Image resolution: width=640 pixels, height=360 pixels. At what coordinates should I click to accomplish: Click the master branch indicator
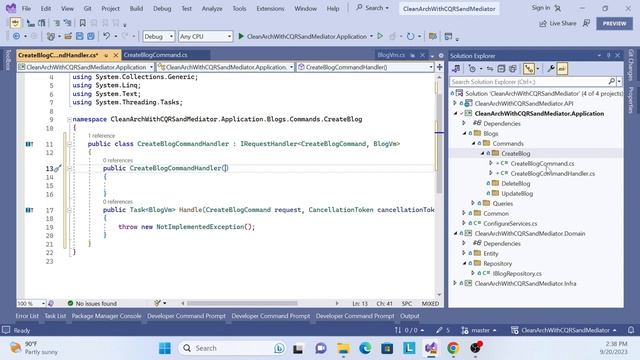point(479,330)
